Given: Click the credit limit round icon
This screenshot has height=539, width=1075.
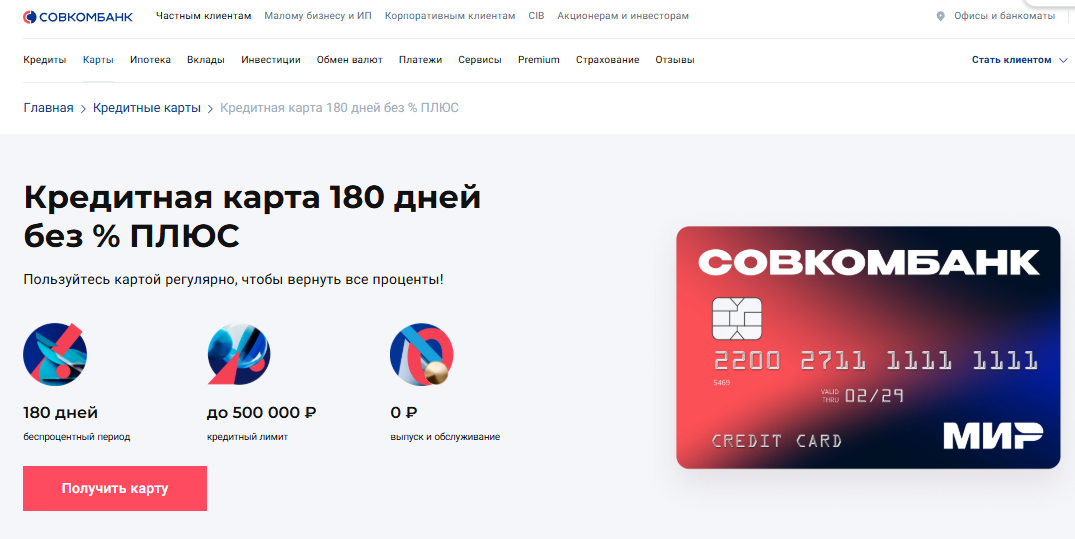Looking at the screenshot, I should 239,354.
